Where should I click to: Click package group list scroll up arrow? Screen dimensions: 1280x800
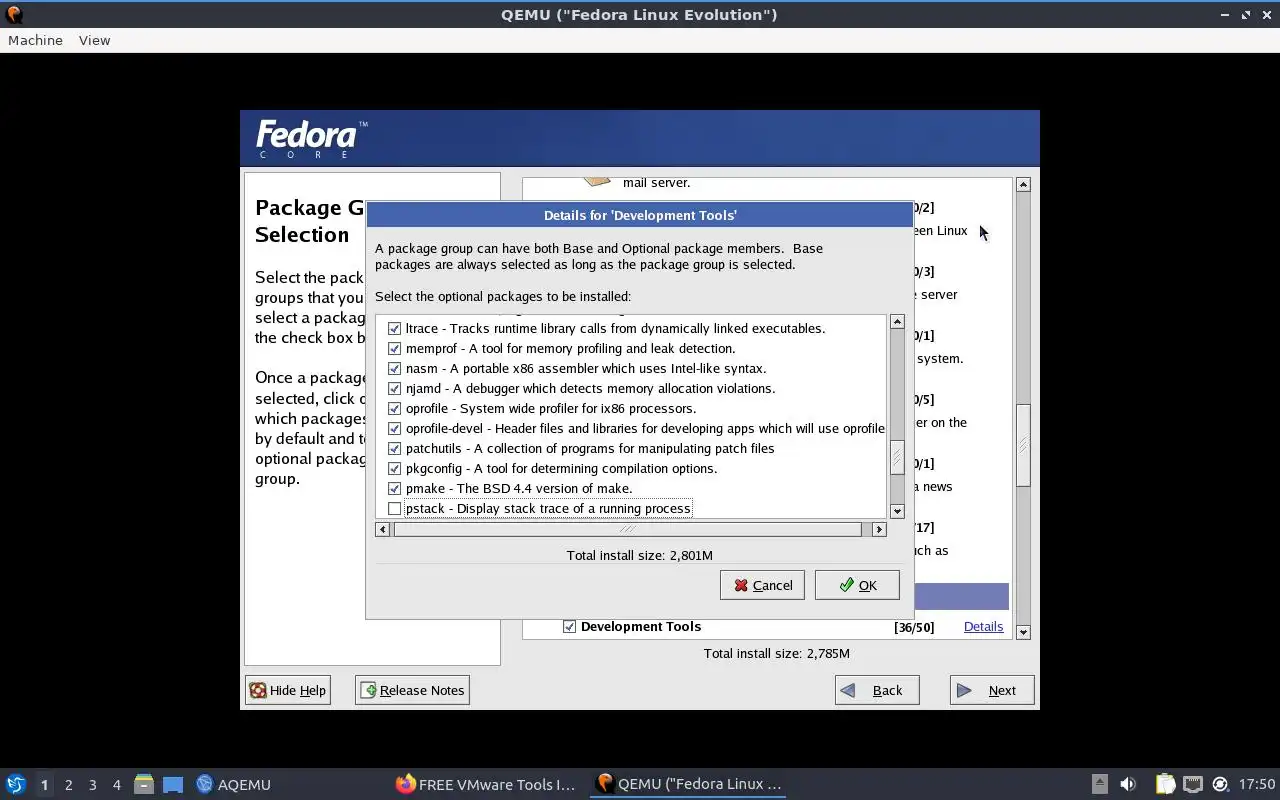pyautogui.click(x=1023, y=185)
